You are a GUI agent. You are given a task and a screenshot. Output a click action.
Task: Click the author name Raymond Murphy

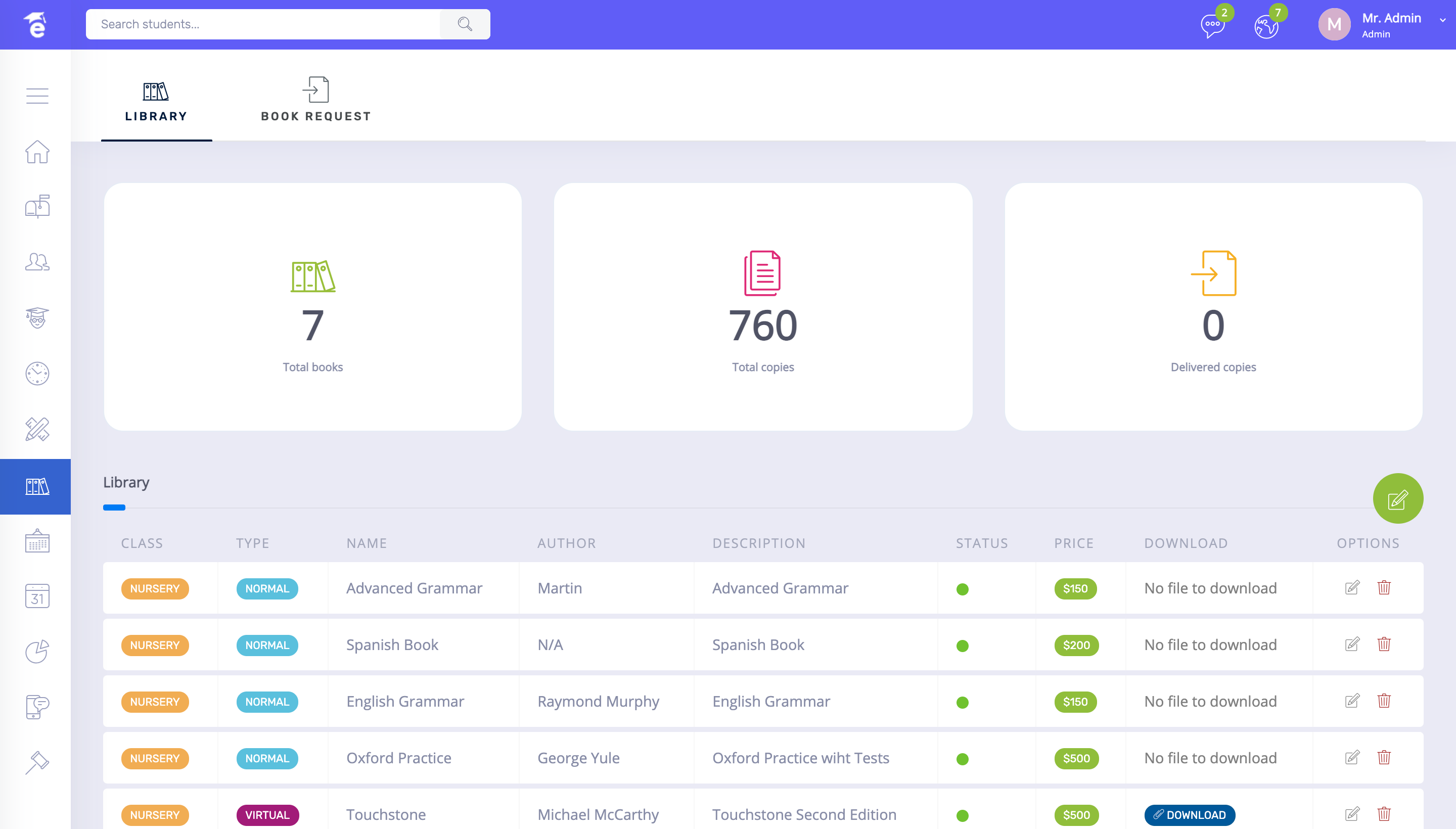(x=598, y=702)
